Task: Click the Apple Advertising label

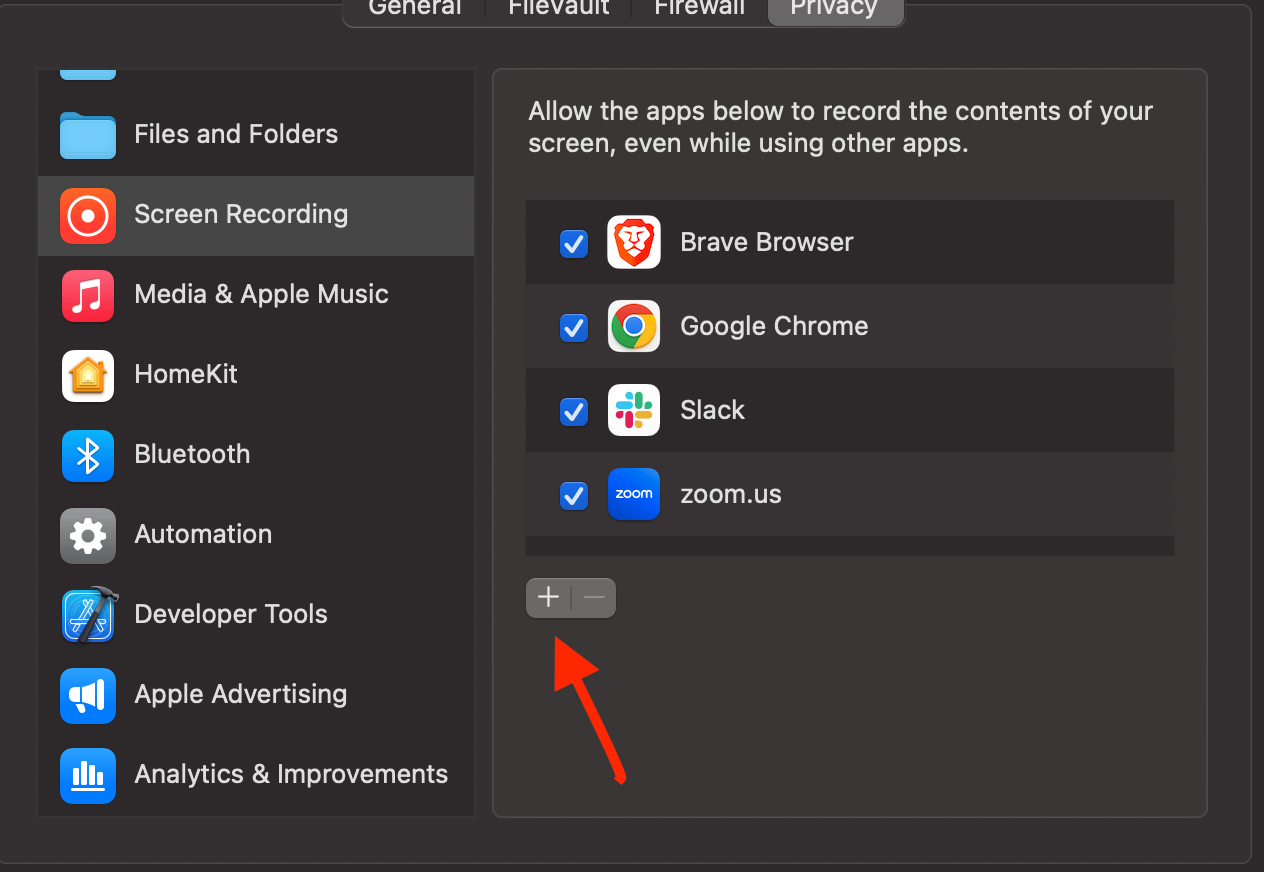Action: (x=241, y=694)
